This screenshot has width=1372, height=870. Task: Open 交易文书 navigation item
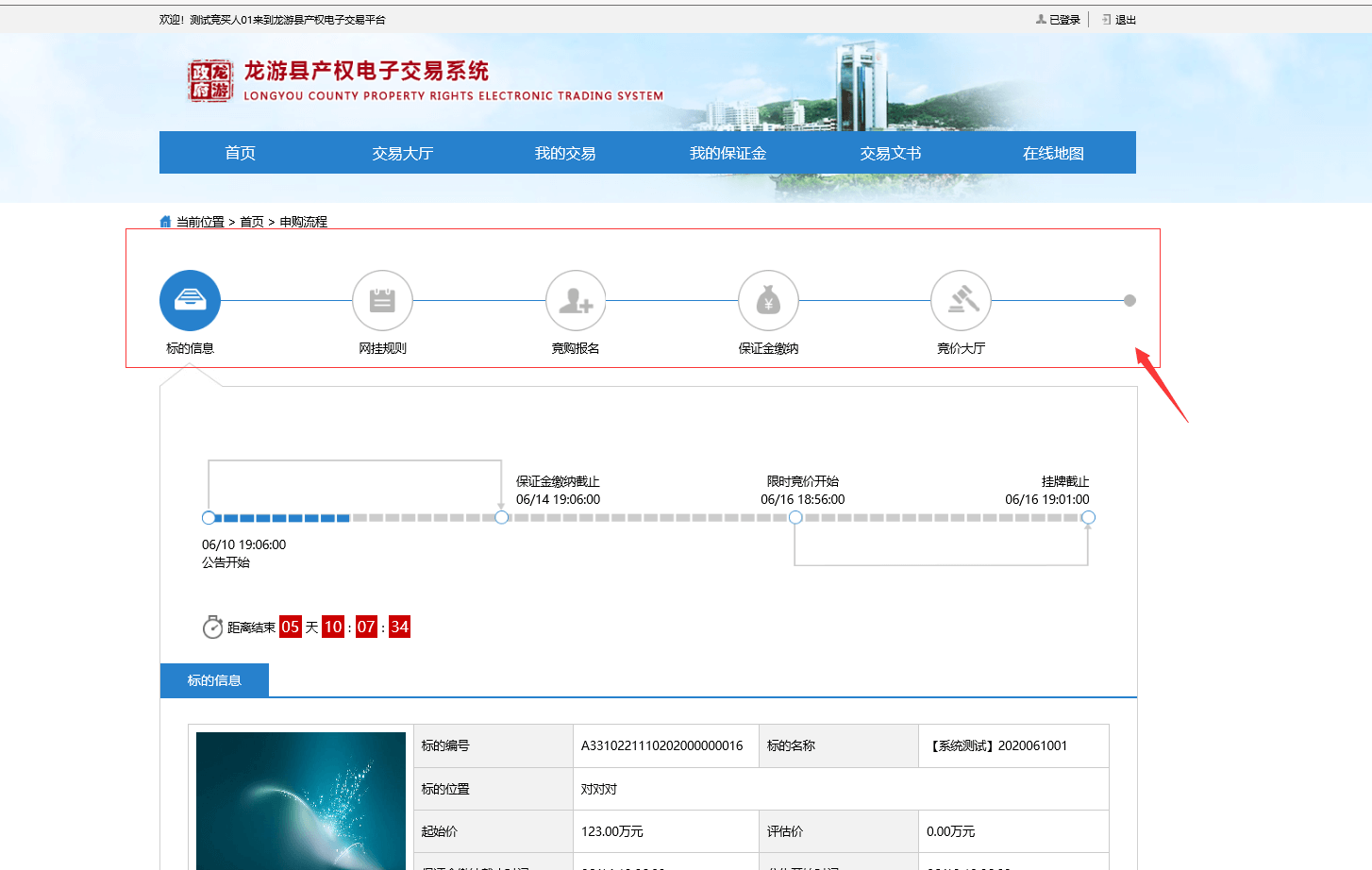click(x=891, y=153)
